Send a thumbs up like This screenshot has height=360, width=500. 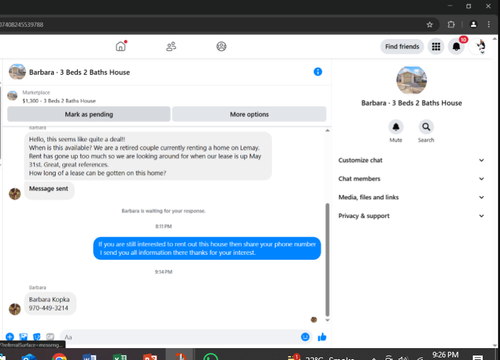(322, 337)
